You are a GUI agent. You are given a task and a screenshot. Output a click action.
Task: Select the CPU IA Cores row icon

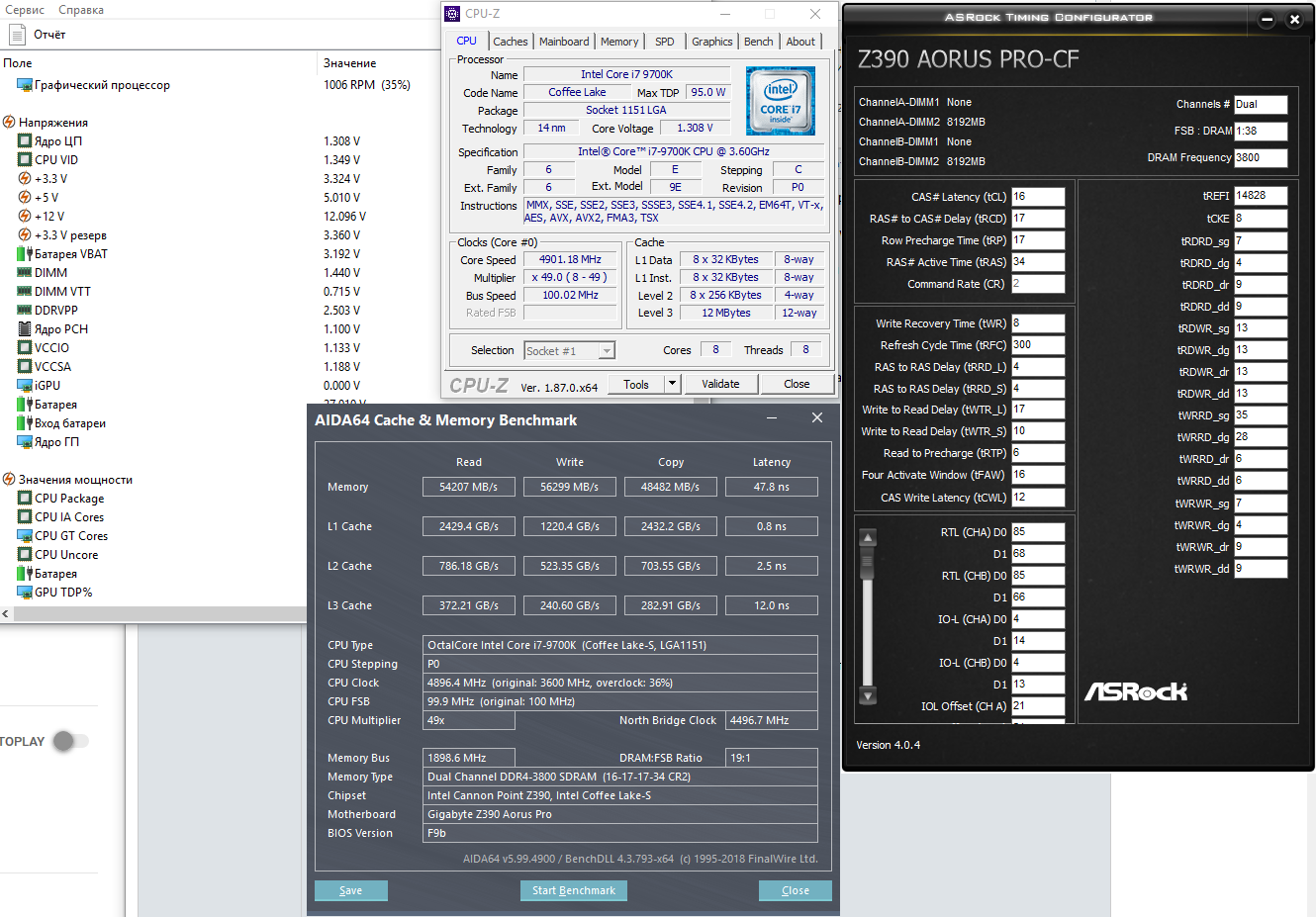[25, 517]
